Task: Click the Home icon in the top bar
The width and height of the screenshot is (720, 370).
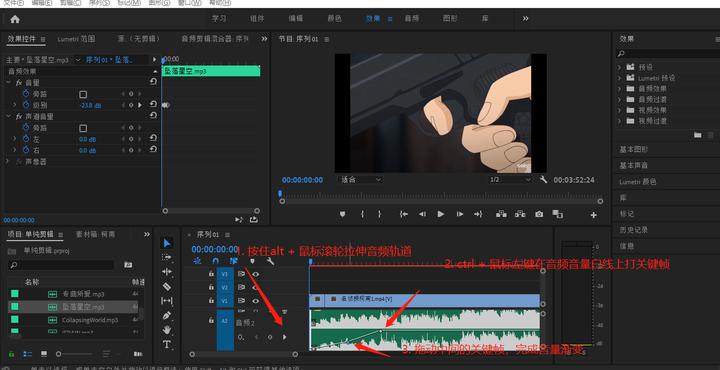Action: (x=15, y=19)
